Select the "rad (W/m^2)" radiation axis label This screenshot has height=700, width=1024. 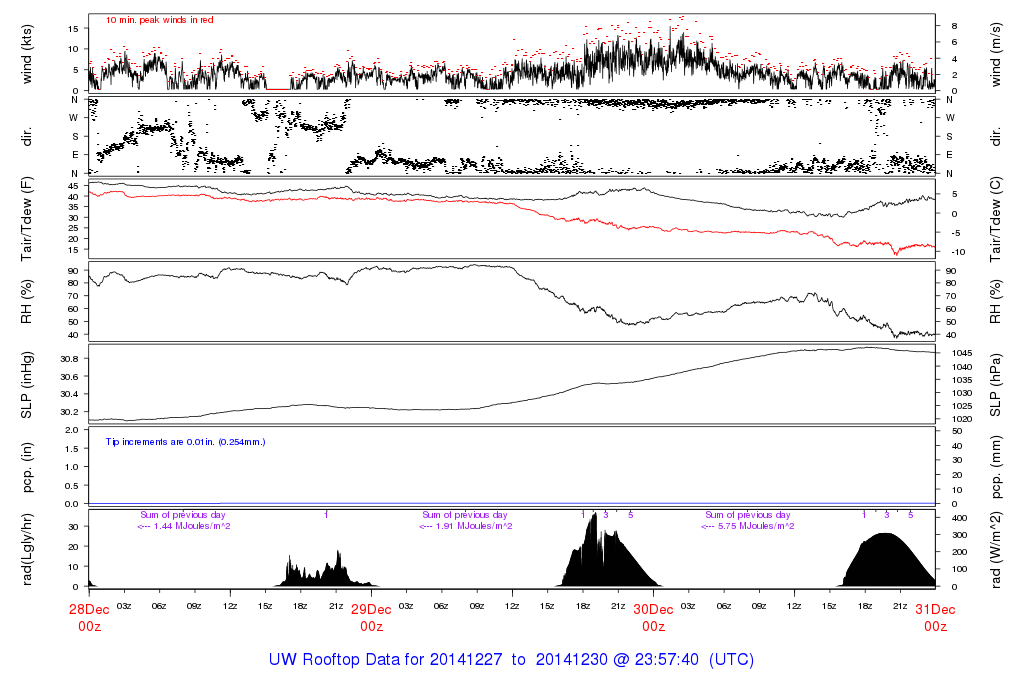[997, 548]
